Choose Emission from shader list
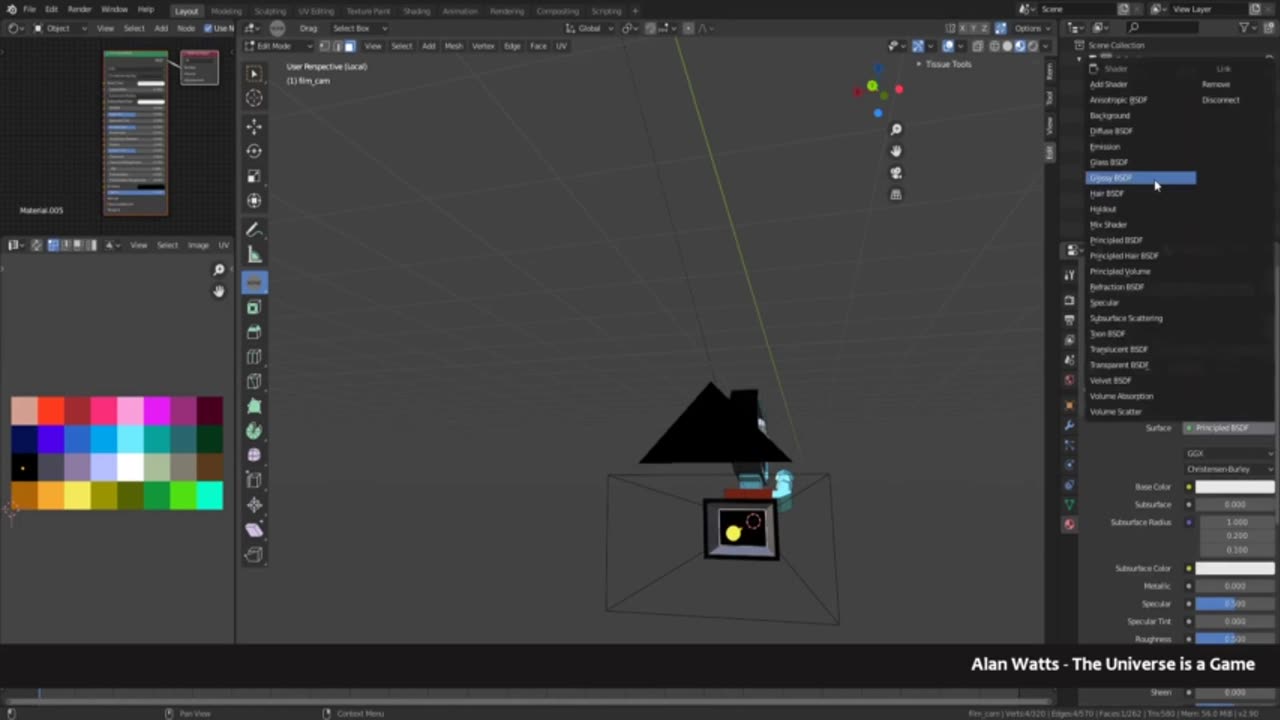The image size is (1280, 720). (1105, 147)
